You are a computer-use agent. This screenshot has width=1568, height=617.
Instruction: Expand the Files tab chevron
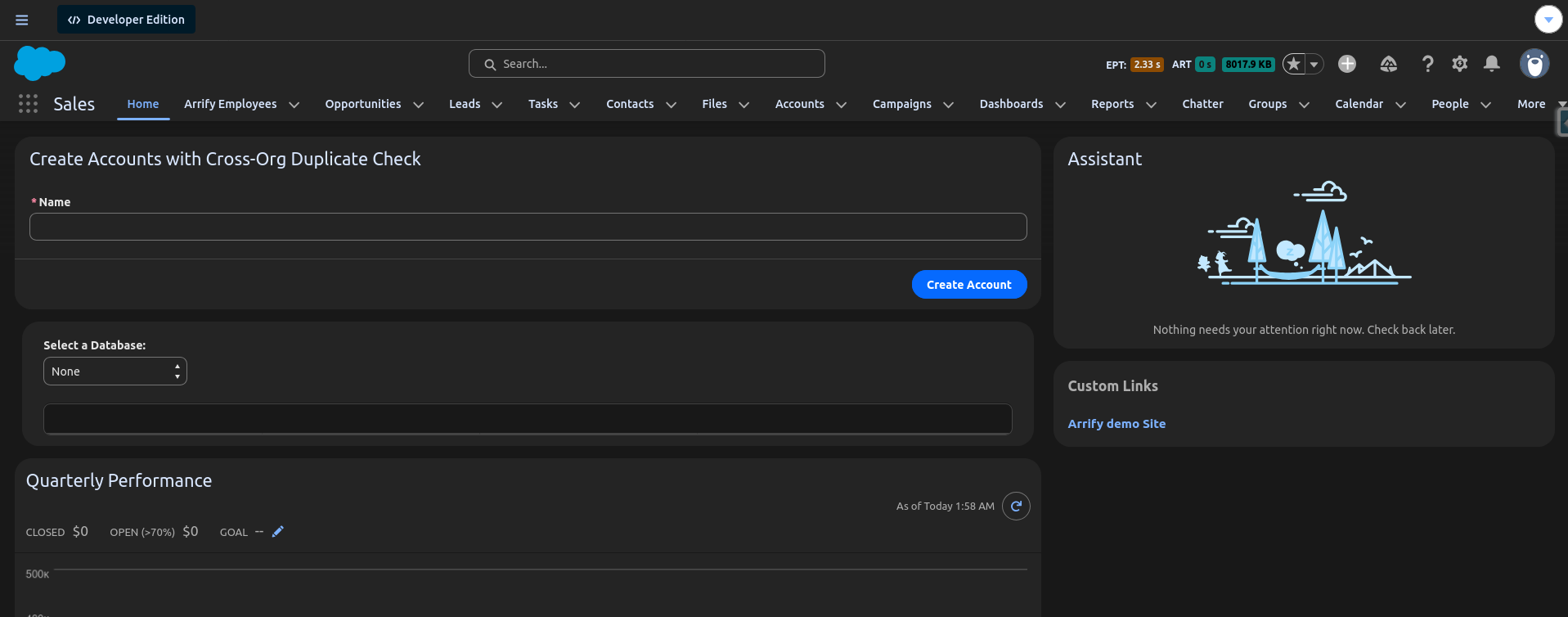pyautogui.click(x=744, y=105)
